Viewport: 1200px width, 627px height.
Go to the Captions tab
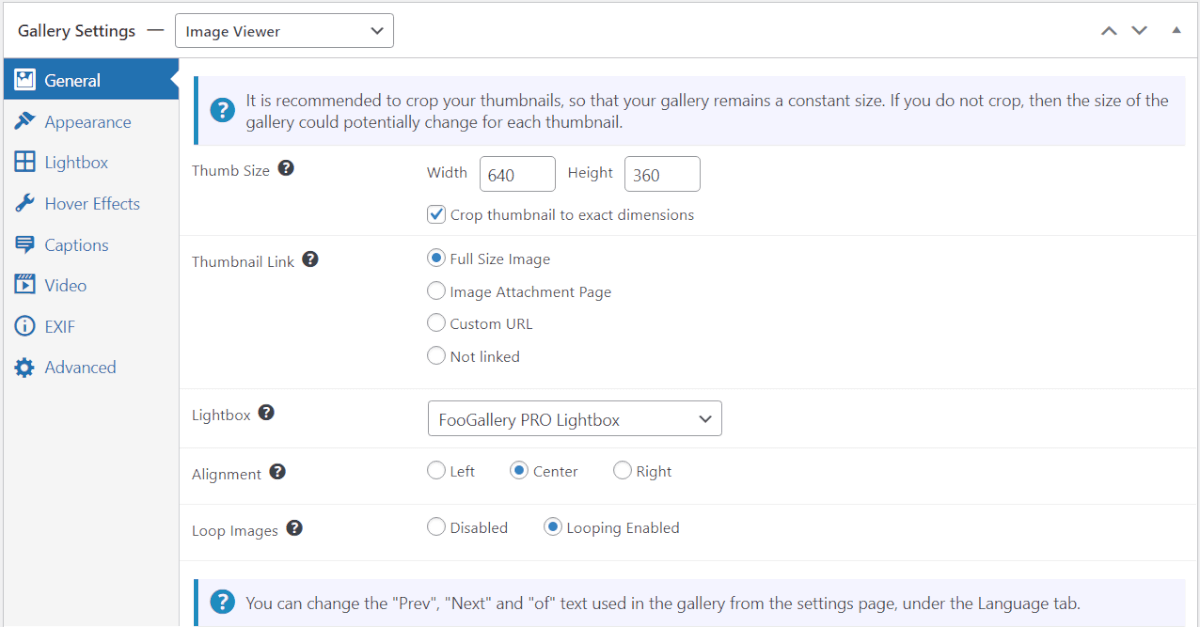point(91,245)
